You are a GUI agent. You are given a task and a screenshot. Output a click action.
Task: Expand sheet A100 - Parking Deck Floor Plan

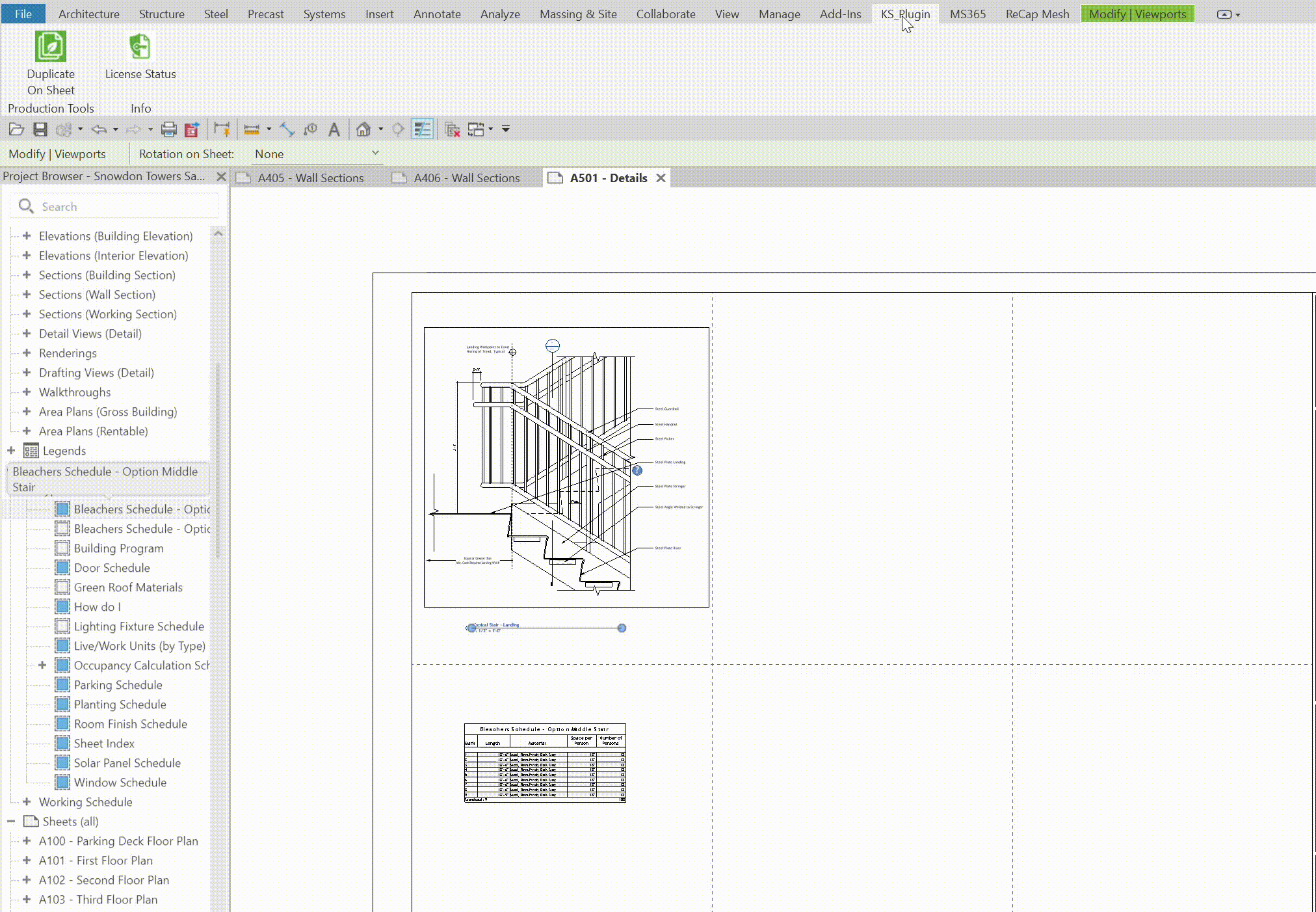(x=27, y=840)
